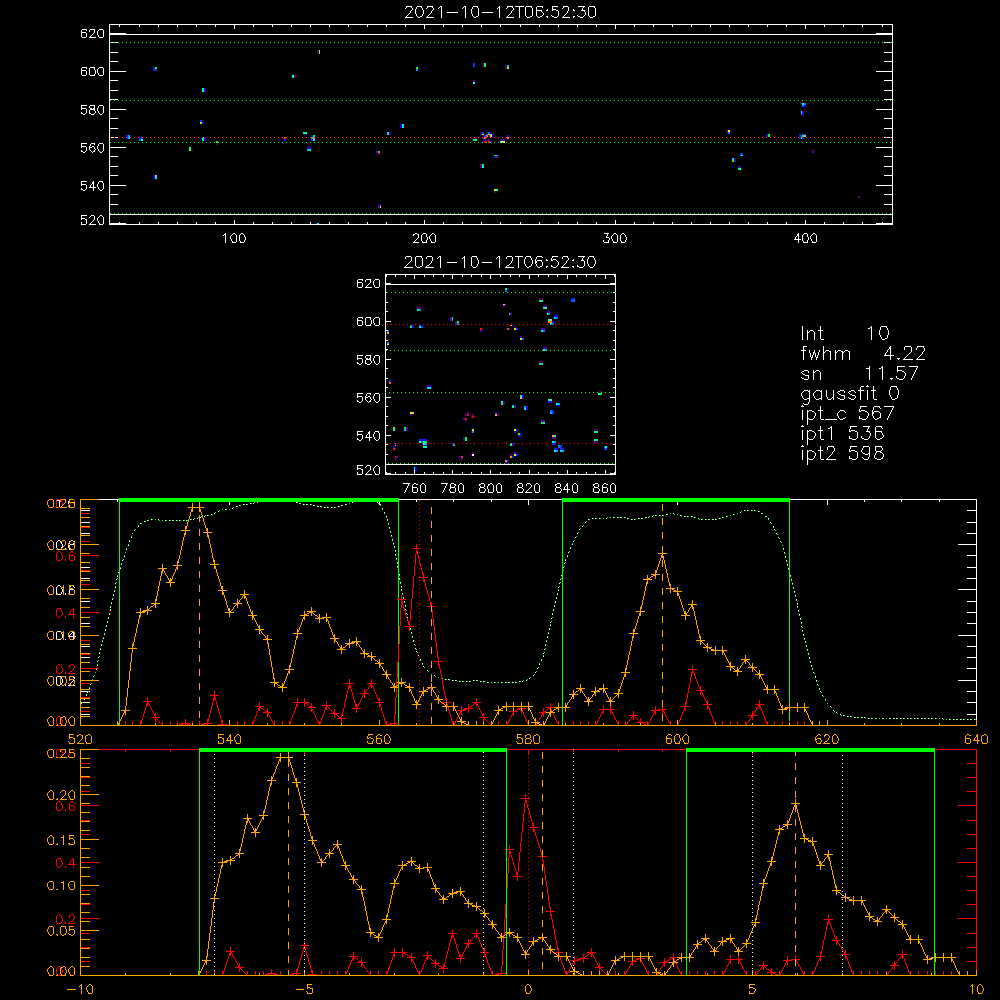Click x-axis label 560 on third plot
The image size is (1000, 1000).
[x=379, y=740]
